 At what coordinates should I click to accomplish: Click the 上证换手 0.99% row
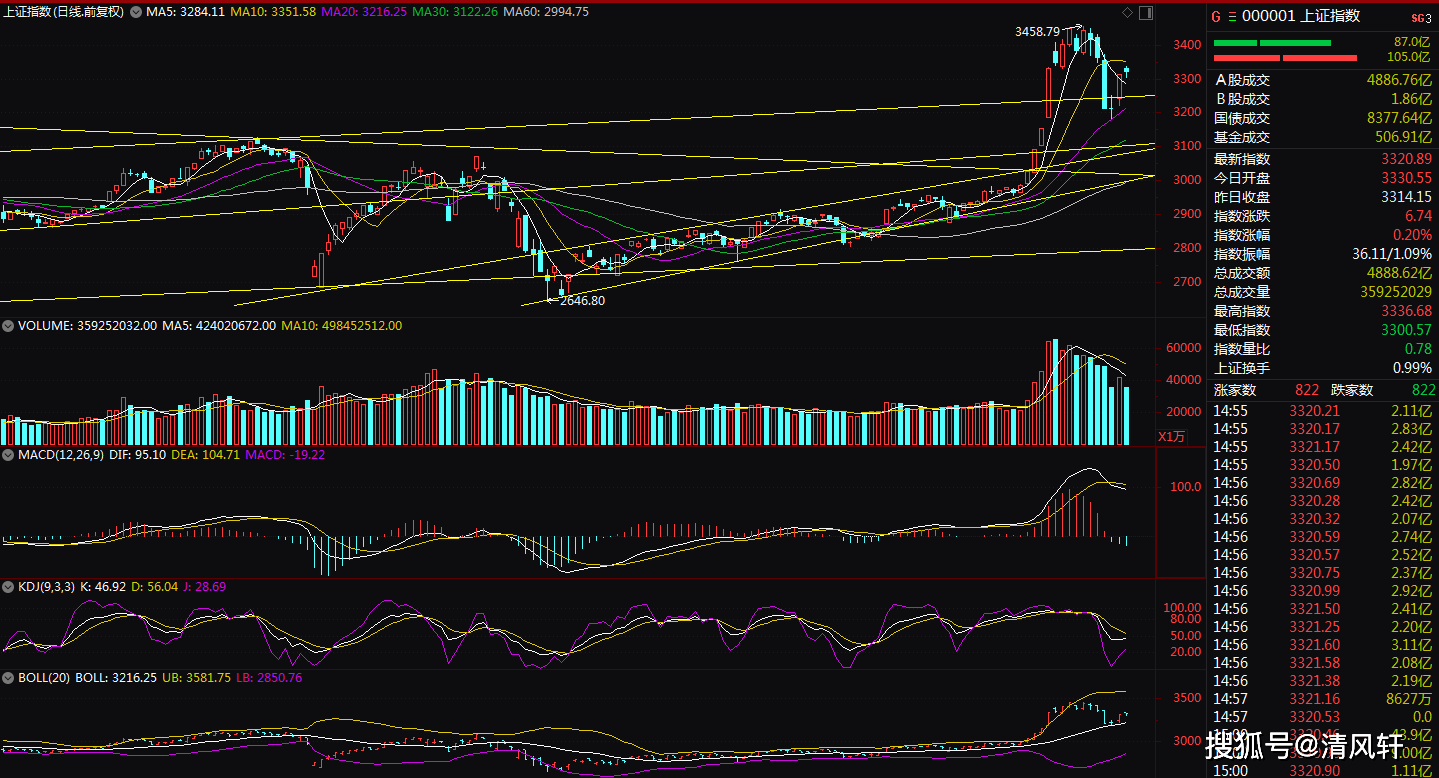[1322, 368]
